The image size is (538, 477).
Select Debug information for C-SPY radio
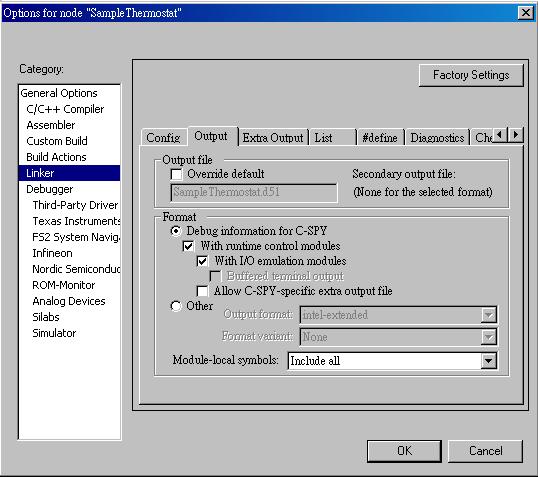[x=176, y=231]
